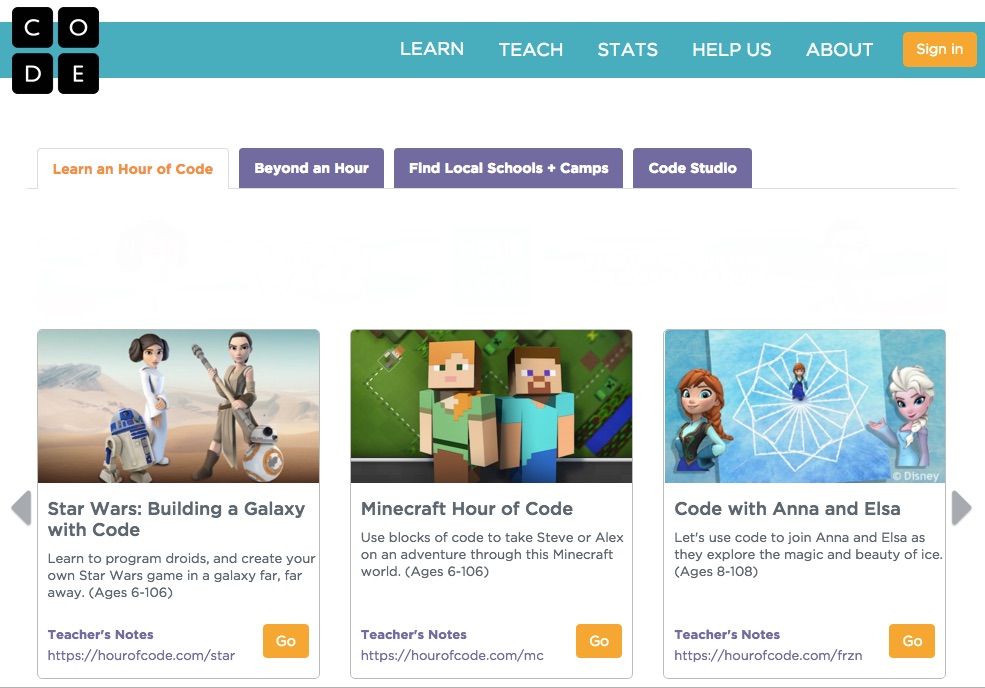Show previous tutorials with left carousel arrow
The image size is (985, 688).
pyautogui.click(x=21, y=508)
